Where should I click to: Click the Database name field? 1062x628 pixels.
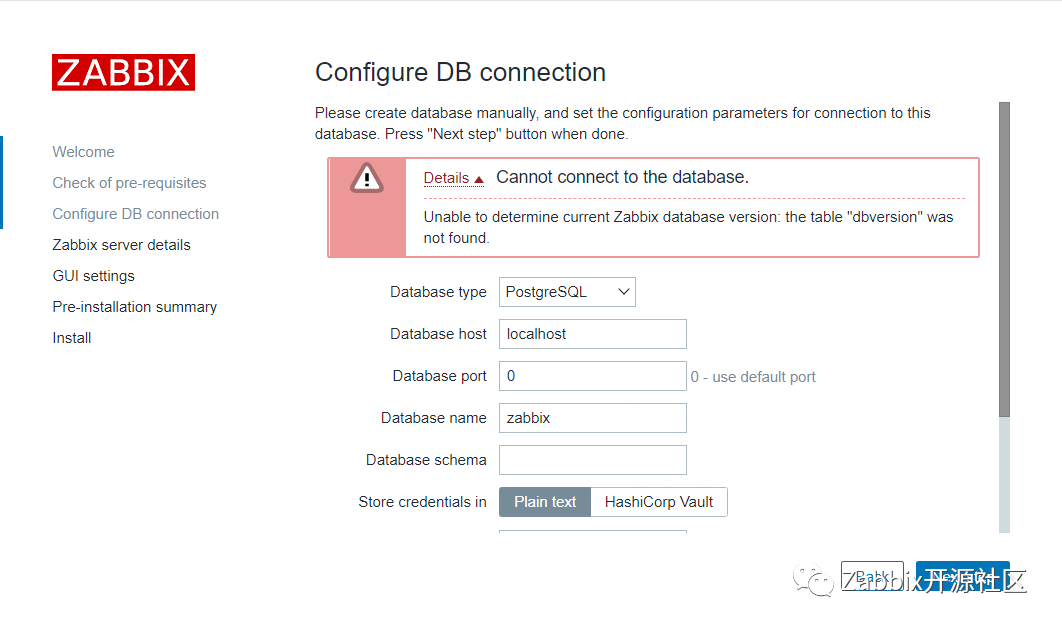pos(592,418)
